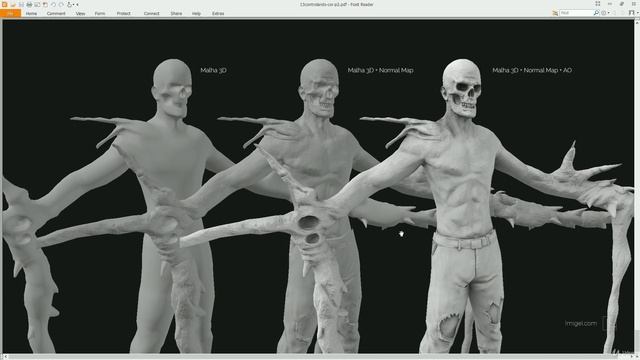
Task: Open the search settings gear dropdown
Action: pos(605,13)
